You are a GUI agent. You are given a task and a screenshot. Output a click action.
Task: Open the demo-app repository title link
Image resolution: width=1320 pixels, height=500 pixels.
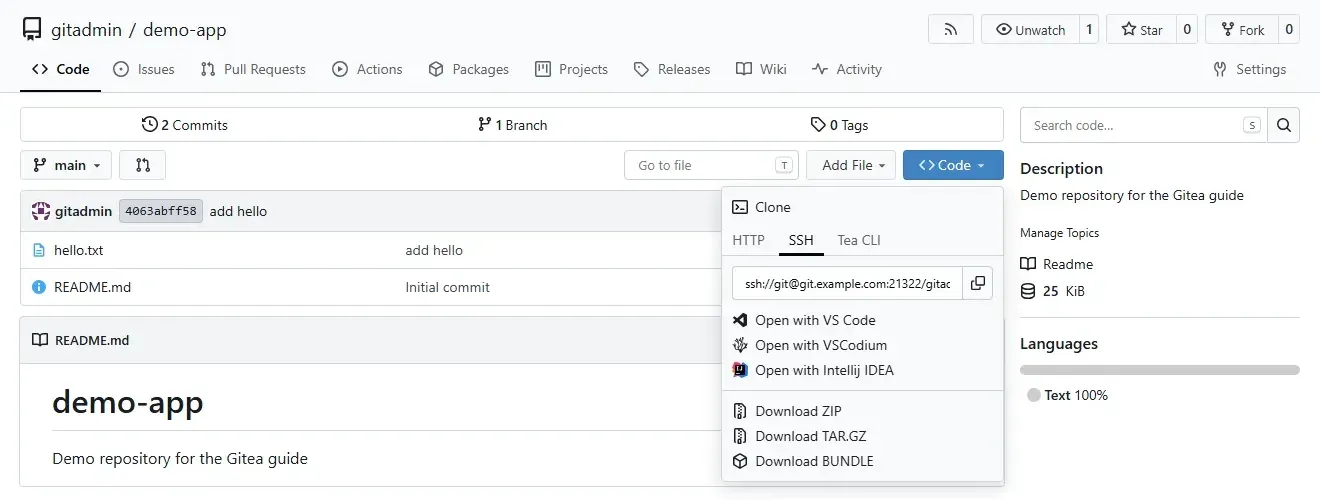coord(185,29)
